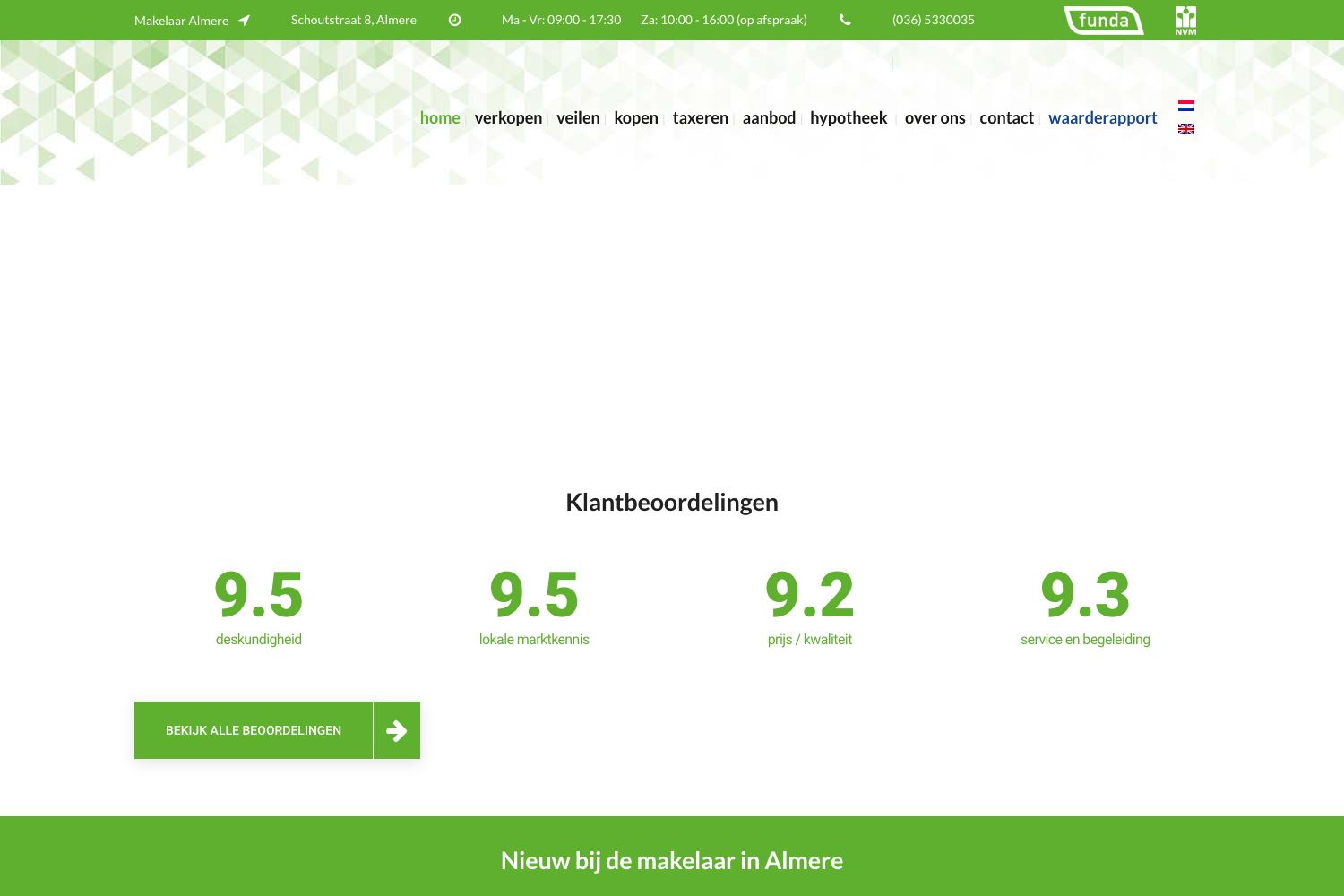This screenshot has height=896, width=1344.
Task: Click the Nieuw bij de makelaar in Almere heading
Action: click(672, 860)
